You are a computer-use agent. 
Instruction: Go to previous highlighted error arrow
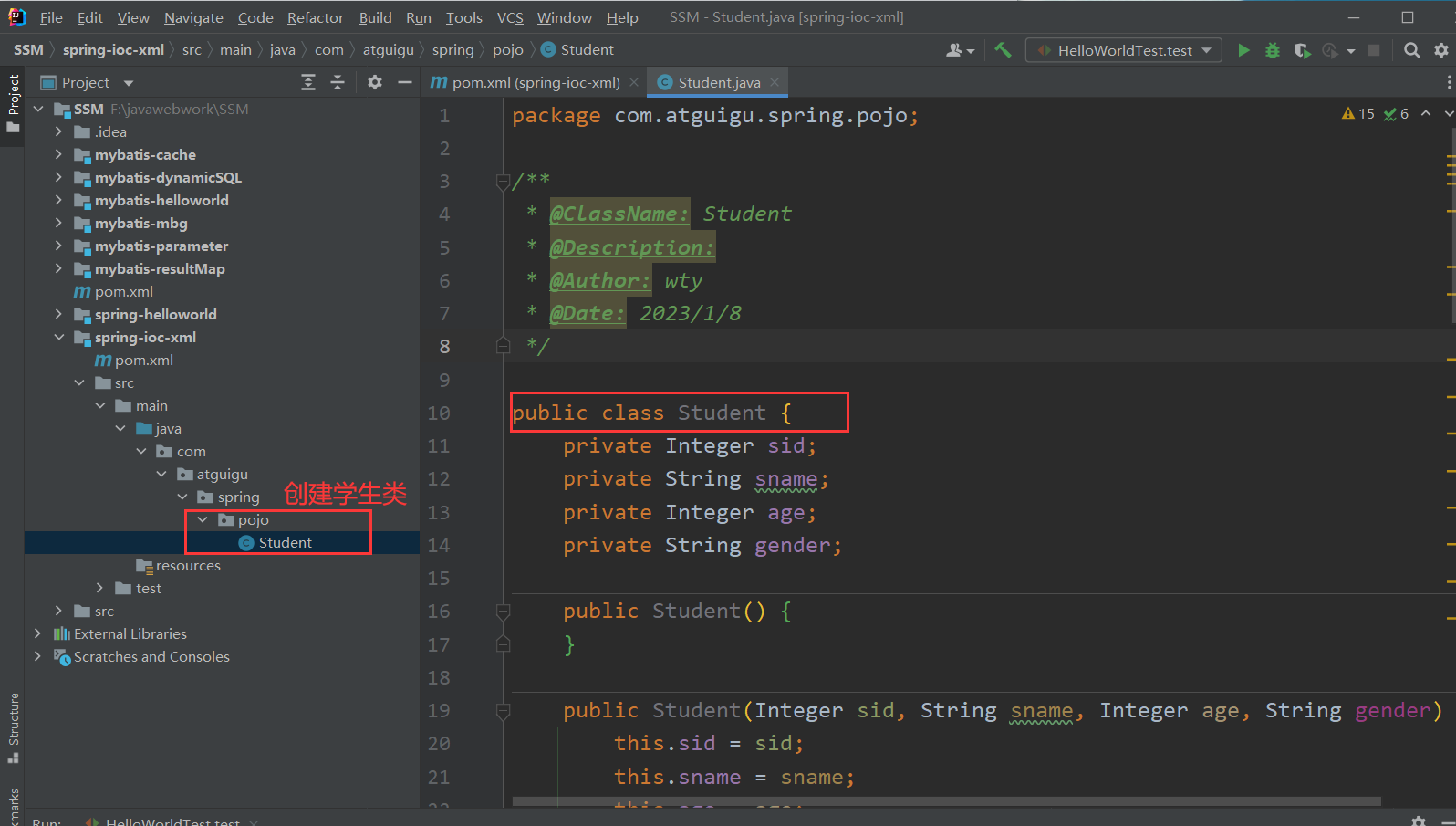(1426, 113)
